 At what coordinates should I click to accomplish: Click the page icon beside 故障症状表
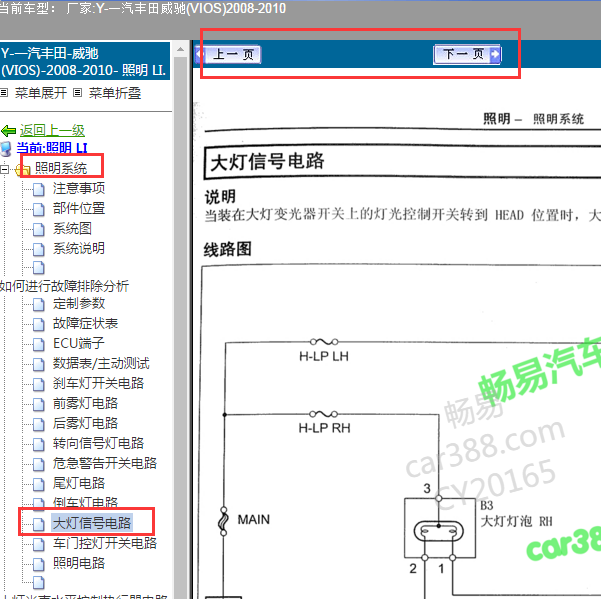tap(38, 324)
